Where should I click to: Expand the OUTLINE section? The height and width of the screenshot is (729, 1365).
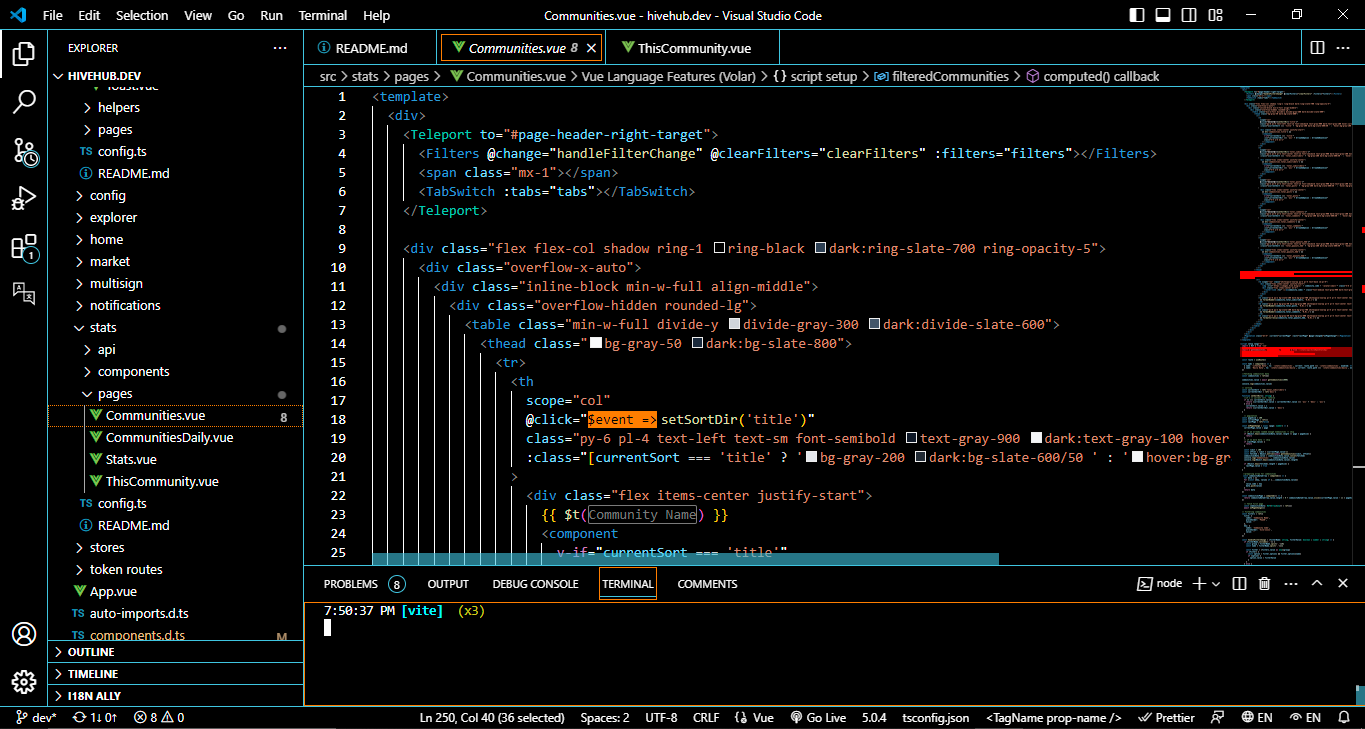point(175,652)
